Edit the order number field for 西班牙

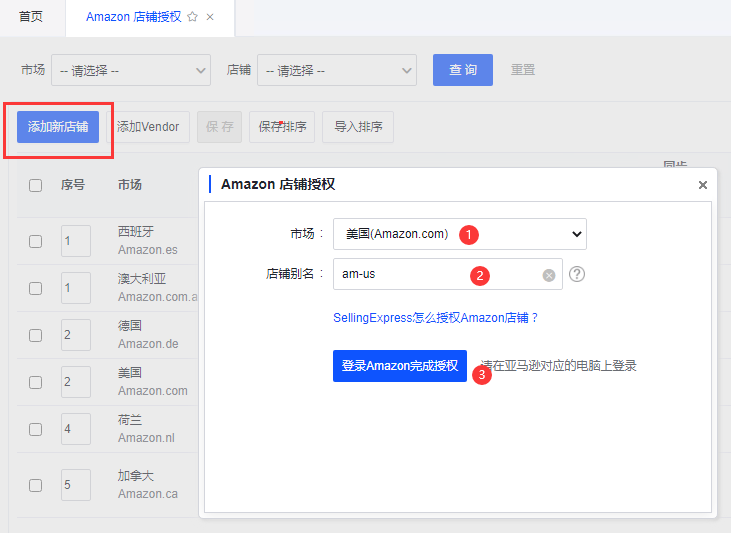click(76, 241)
